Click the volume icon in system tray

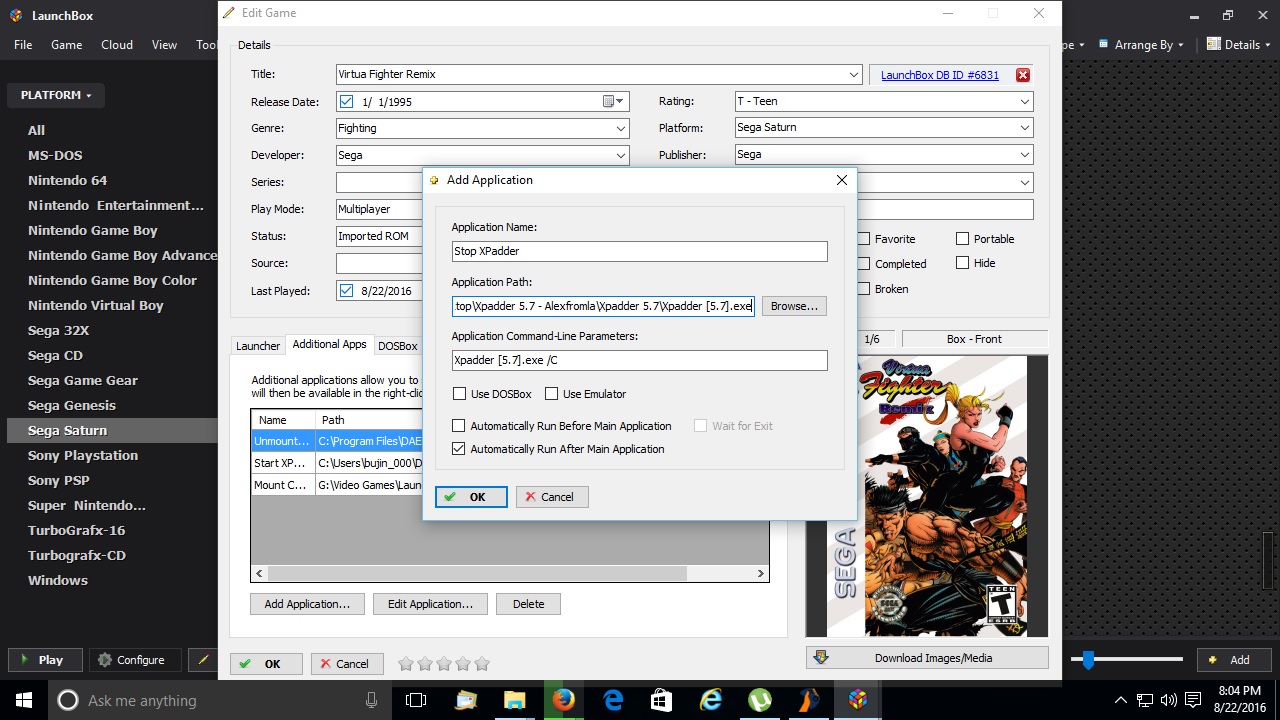[1170, 701]
